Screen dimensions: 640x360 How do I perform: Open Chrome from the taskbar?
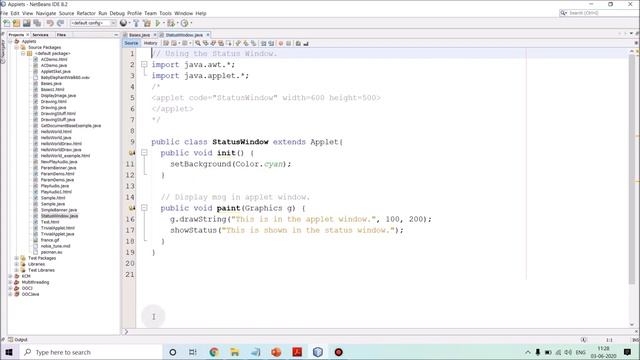[x=214, y=352]
